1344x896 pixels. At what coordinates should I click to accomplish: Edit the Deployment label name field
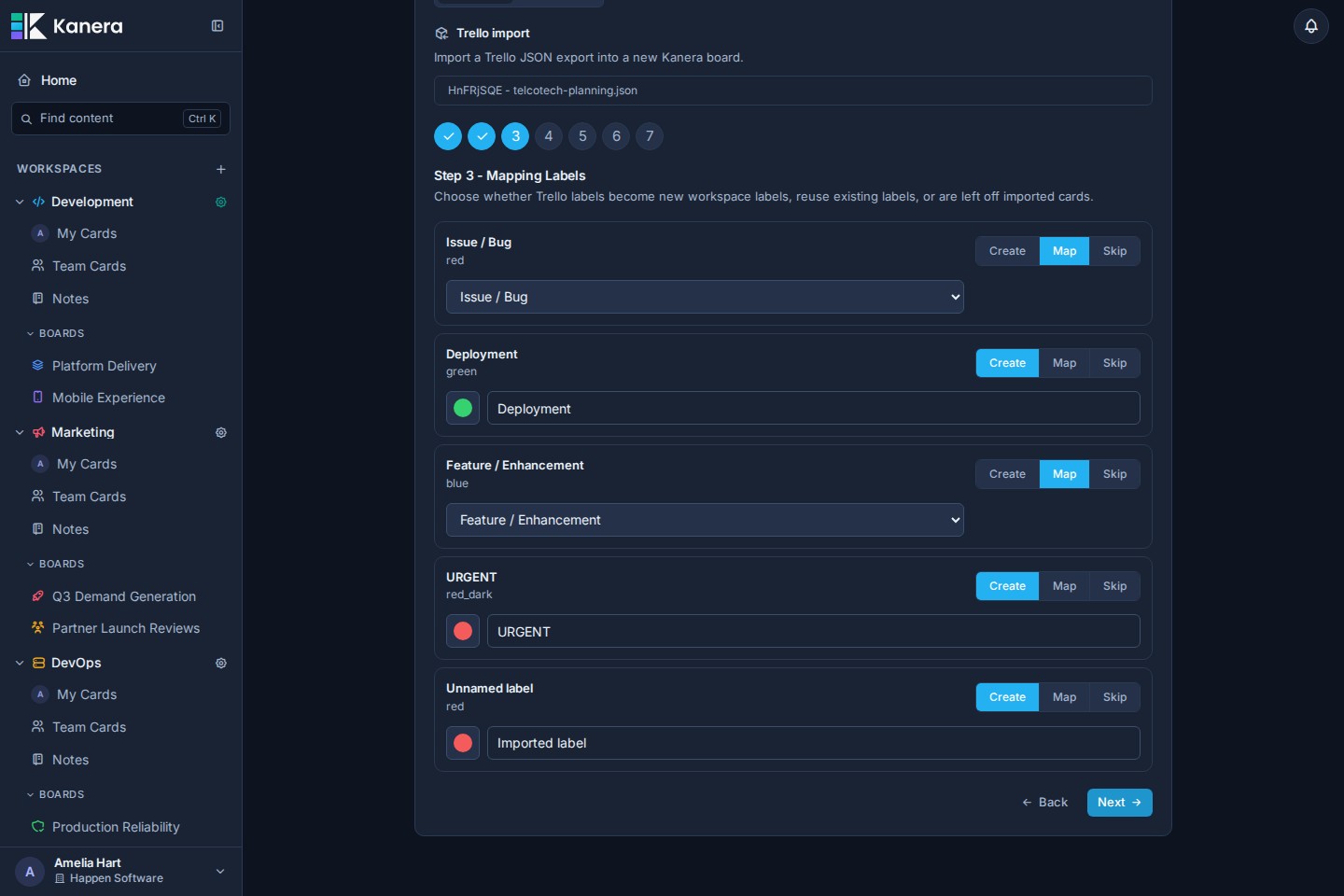[813, 408]
